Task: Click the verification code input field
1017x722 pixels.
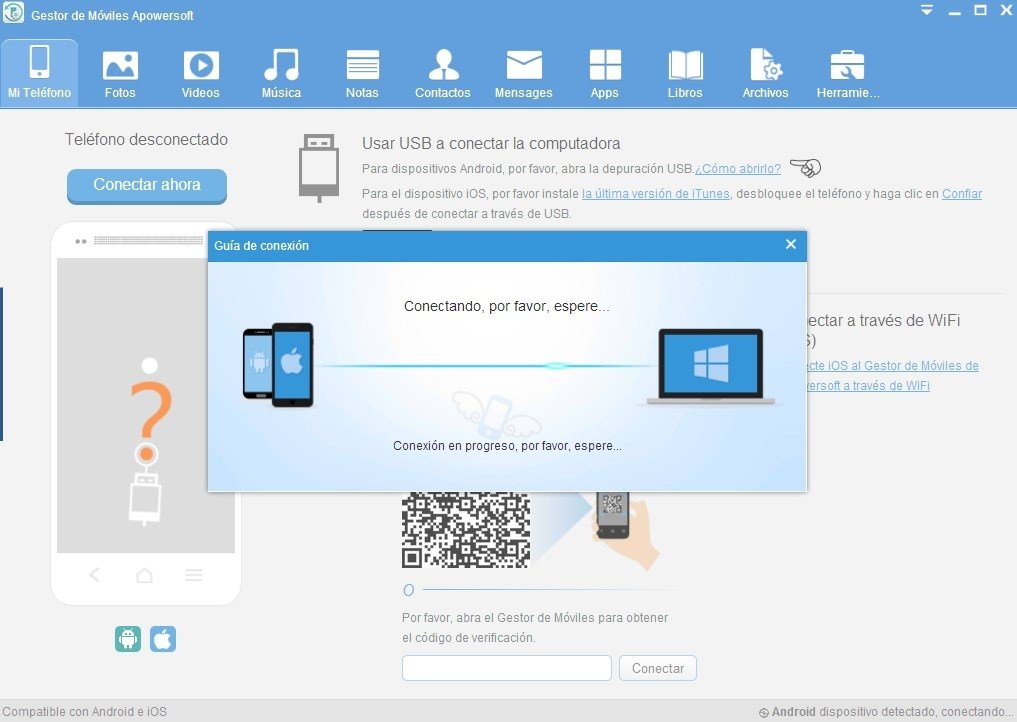Action: pos(507,668)
